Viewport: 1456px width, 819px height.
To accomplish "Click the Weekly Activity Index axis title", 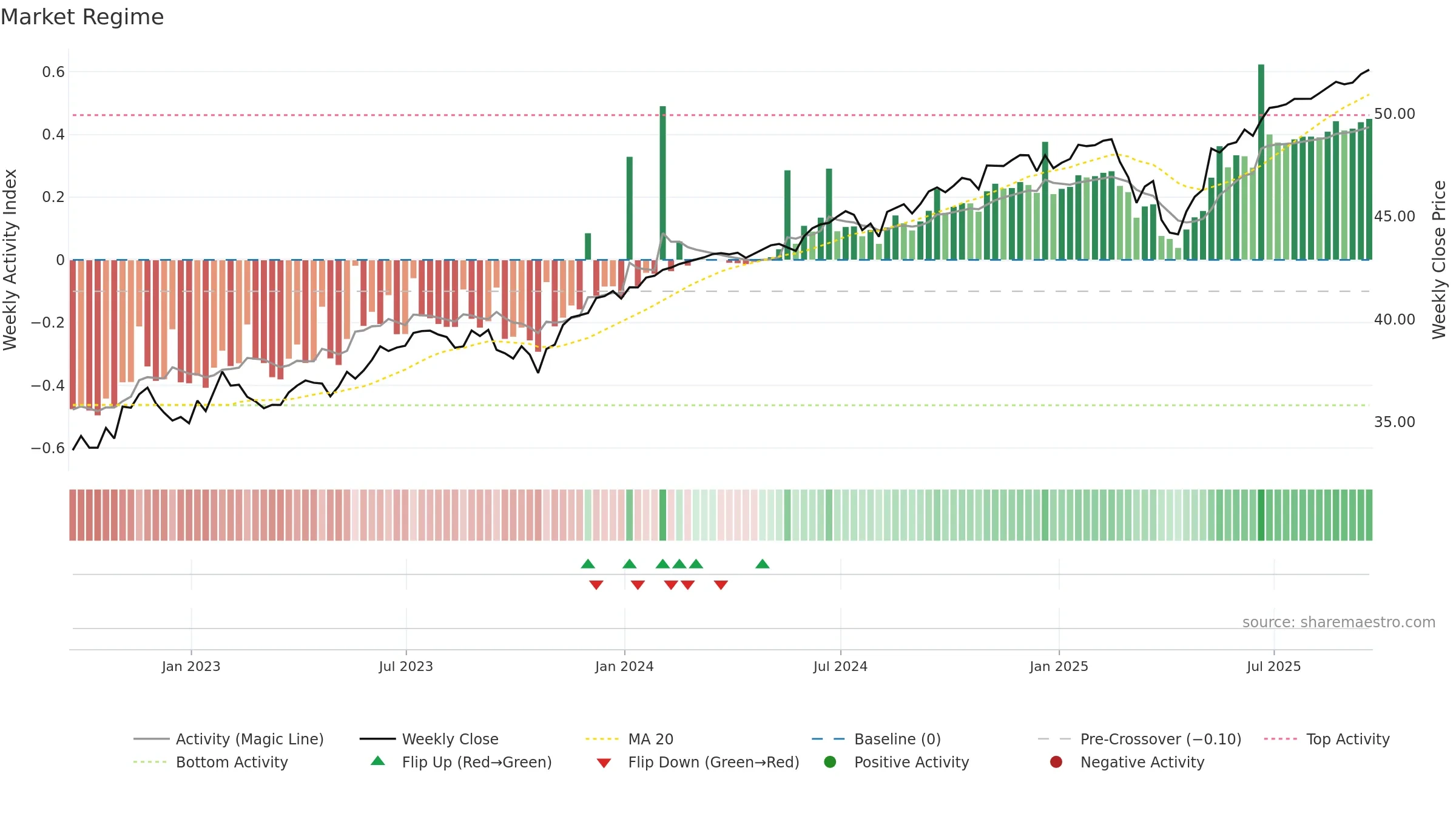I will pos(10,260).
